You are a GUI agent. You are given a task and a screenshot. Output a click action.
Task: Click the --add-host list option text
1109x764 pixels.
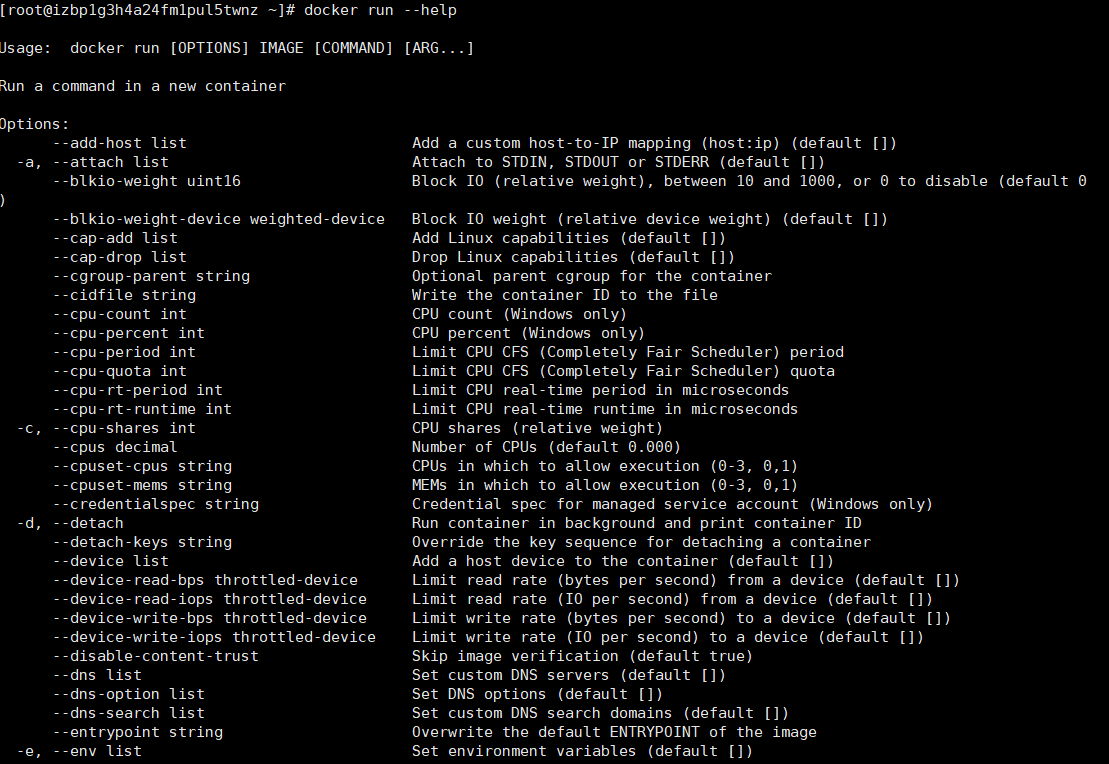pyautogui.click(x=120, y=143)
